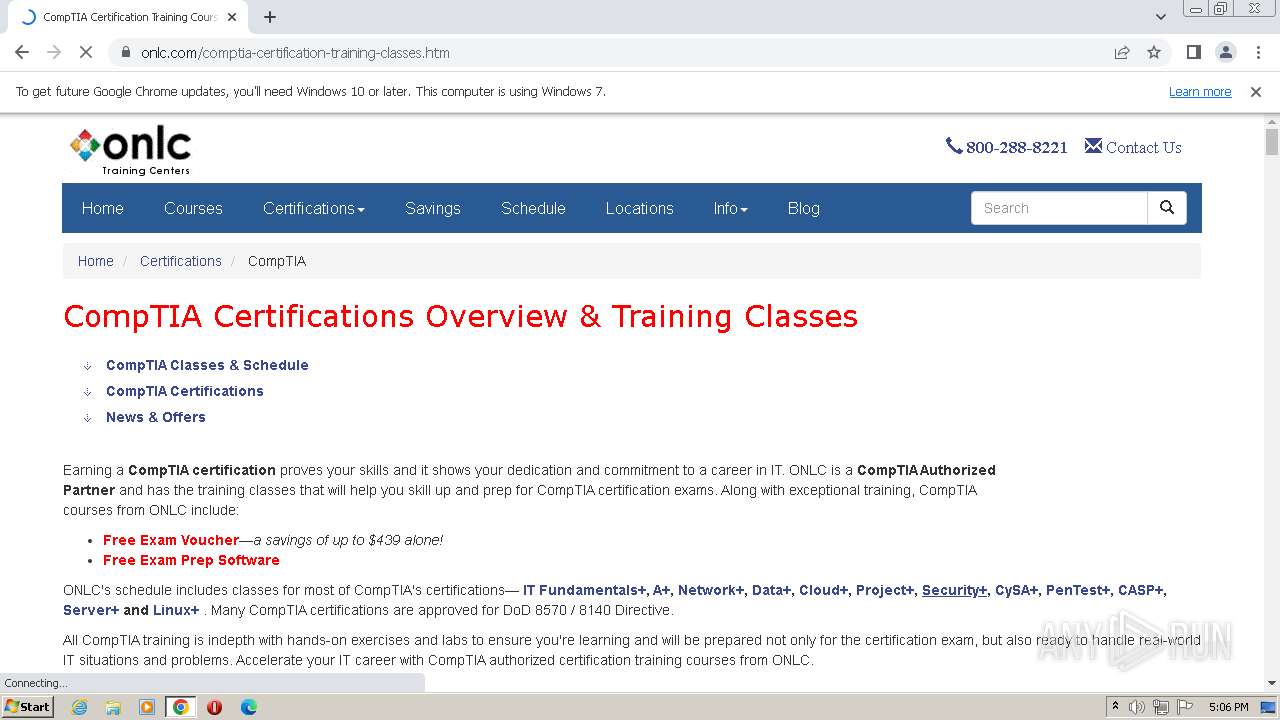Dismiss the Chrome update notice

pyautogui.click(x=1256, y=91)
